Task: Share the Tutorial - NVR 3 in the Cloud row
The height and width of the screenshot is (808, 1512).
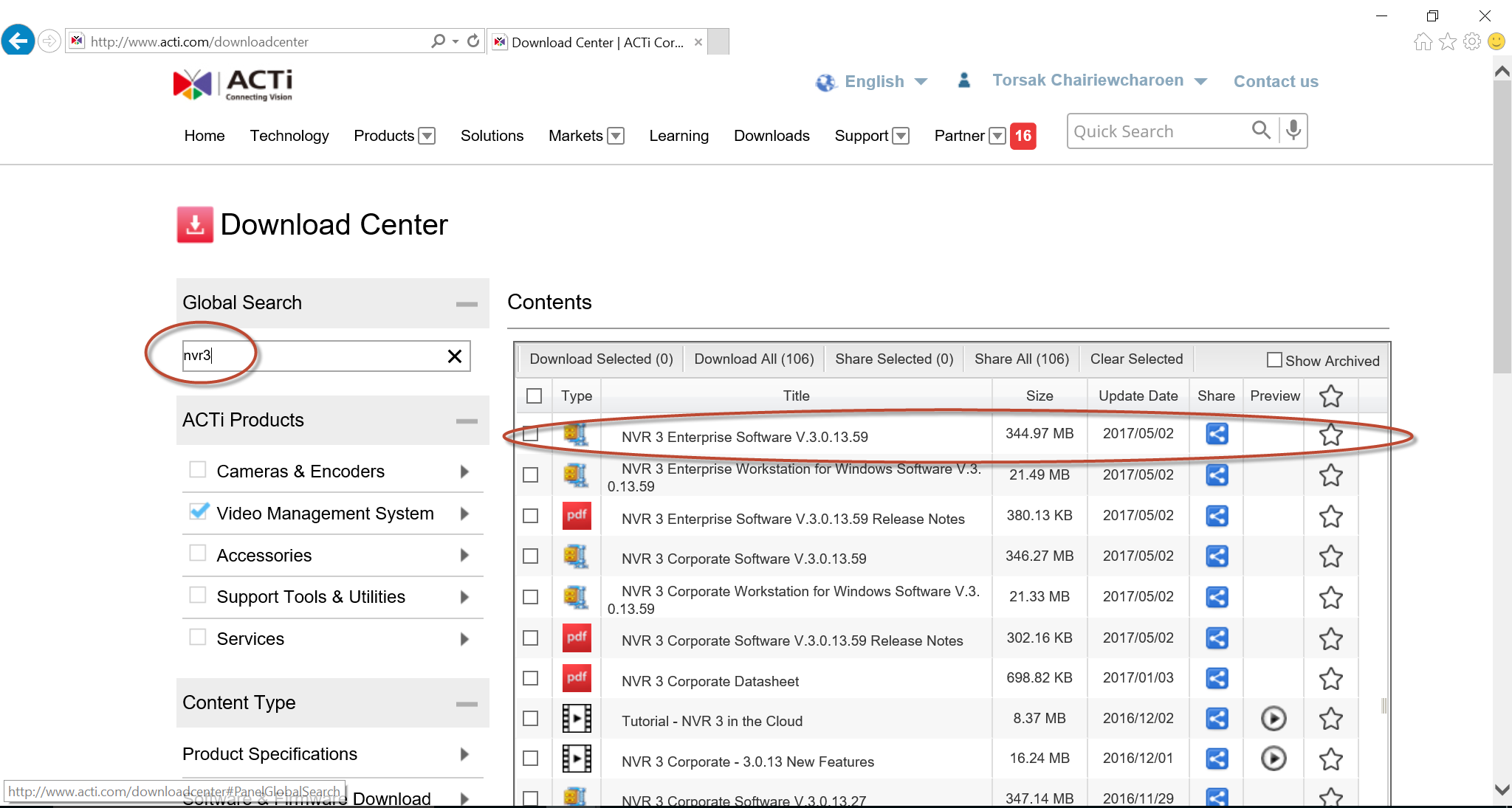Action: pos(1217,718)
